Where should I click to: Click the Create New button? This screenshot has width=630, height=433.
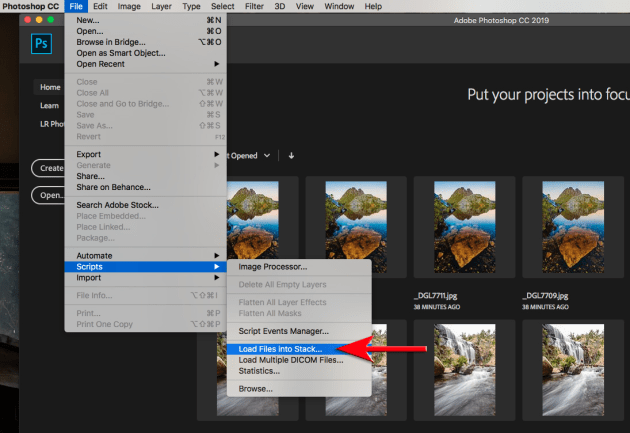pyautogui.click(x=48, y=168)
